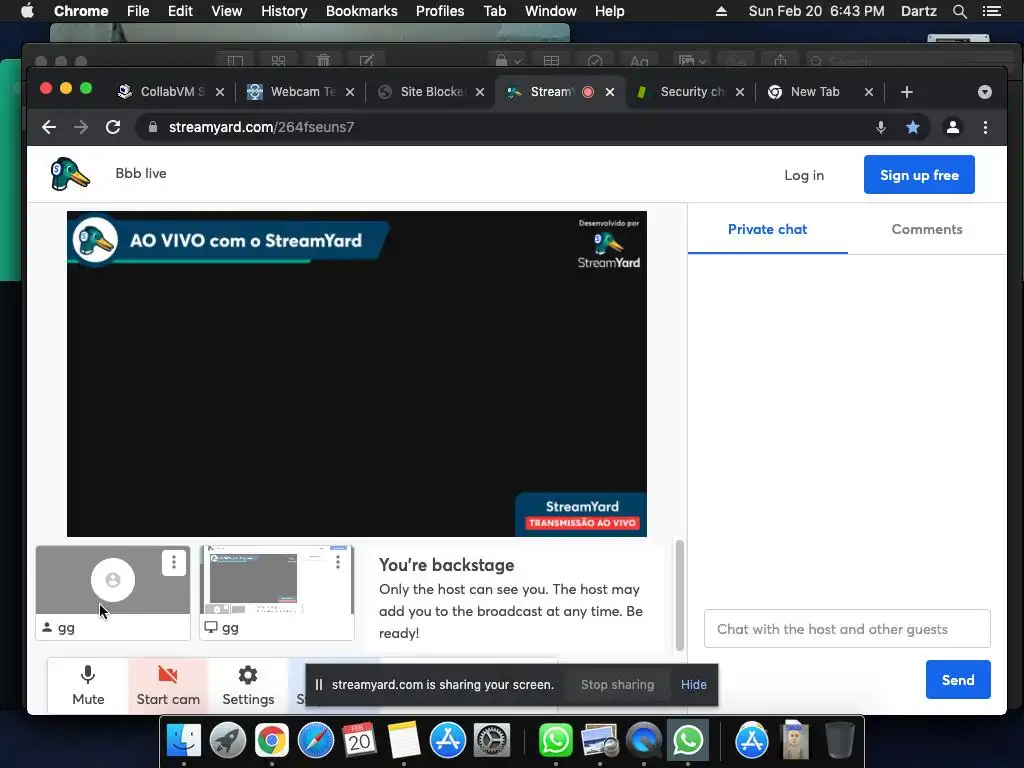Screen dimensions: 1024x768
Task: Open Spotlight search in menu bar
Action: [959, 11]
